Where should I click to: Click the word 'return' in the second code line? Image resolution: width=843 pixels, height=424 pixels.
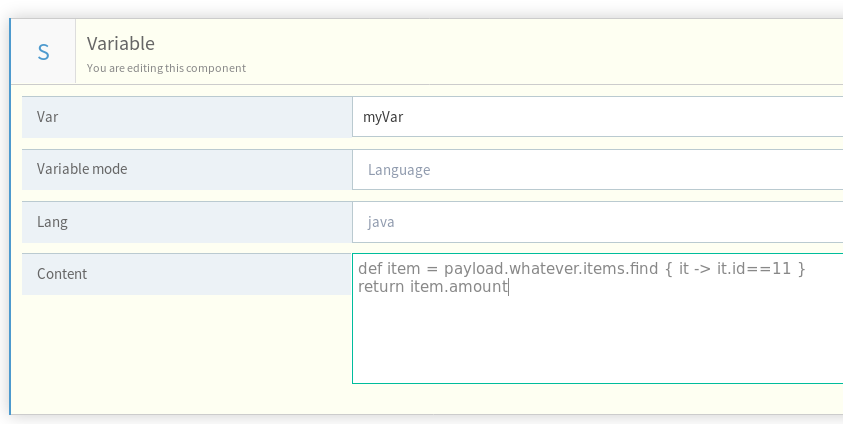coord(381,287)
